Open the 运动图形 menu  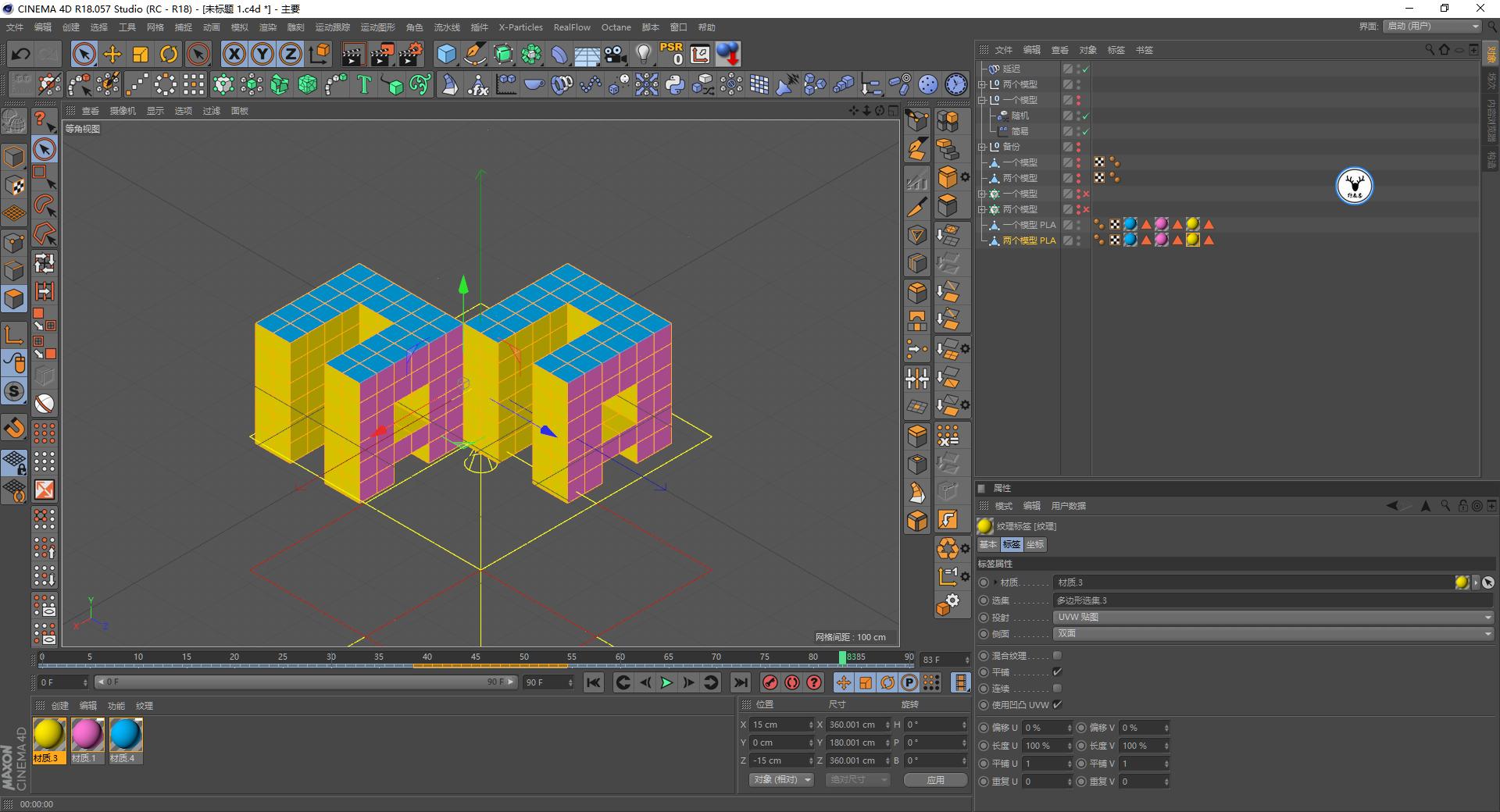377,27
